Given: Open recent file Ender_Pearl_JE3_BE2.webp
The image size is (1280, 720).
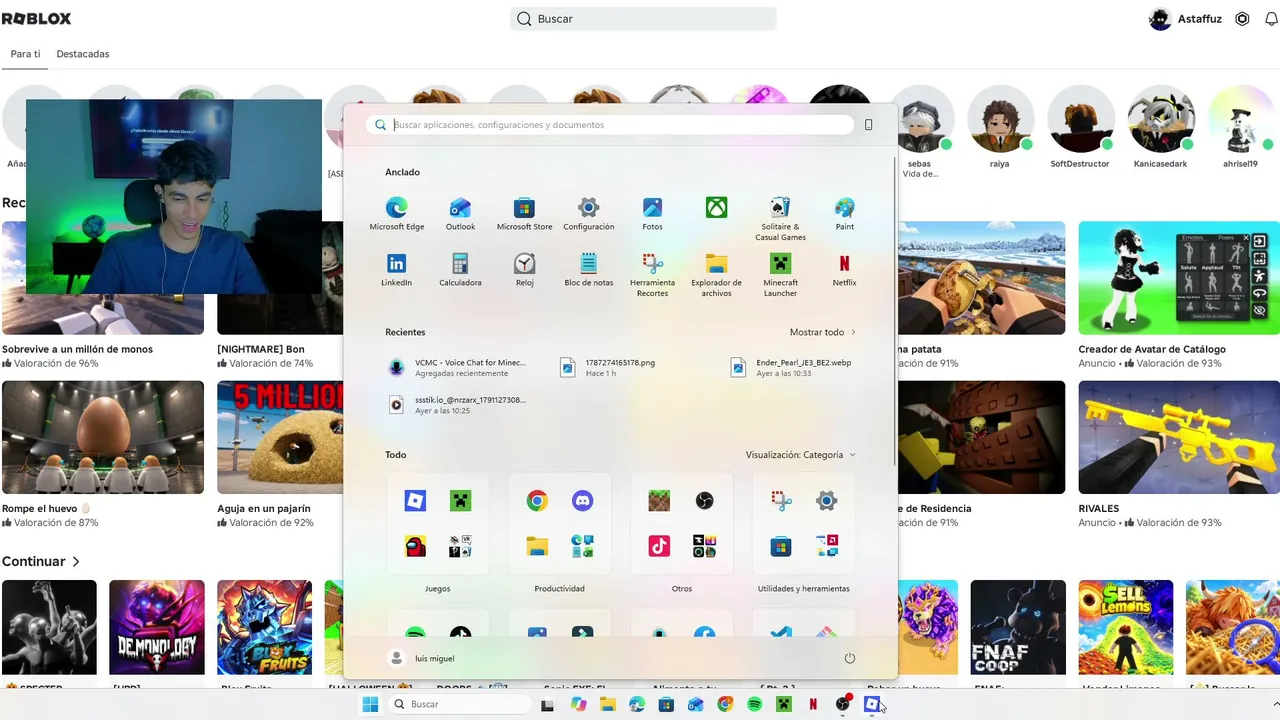Looking at the screenshot, I should coord(791,367).
